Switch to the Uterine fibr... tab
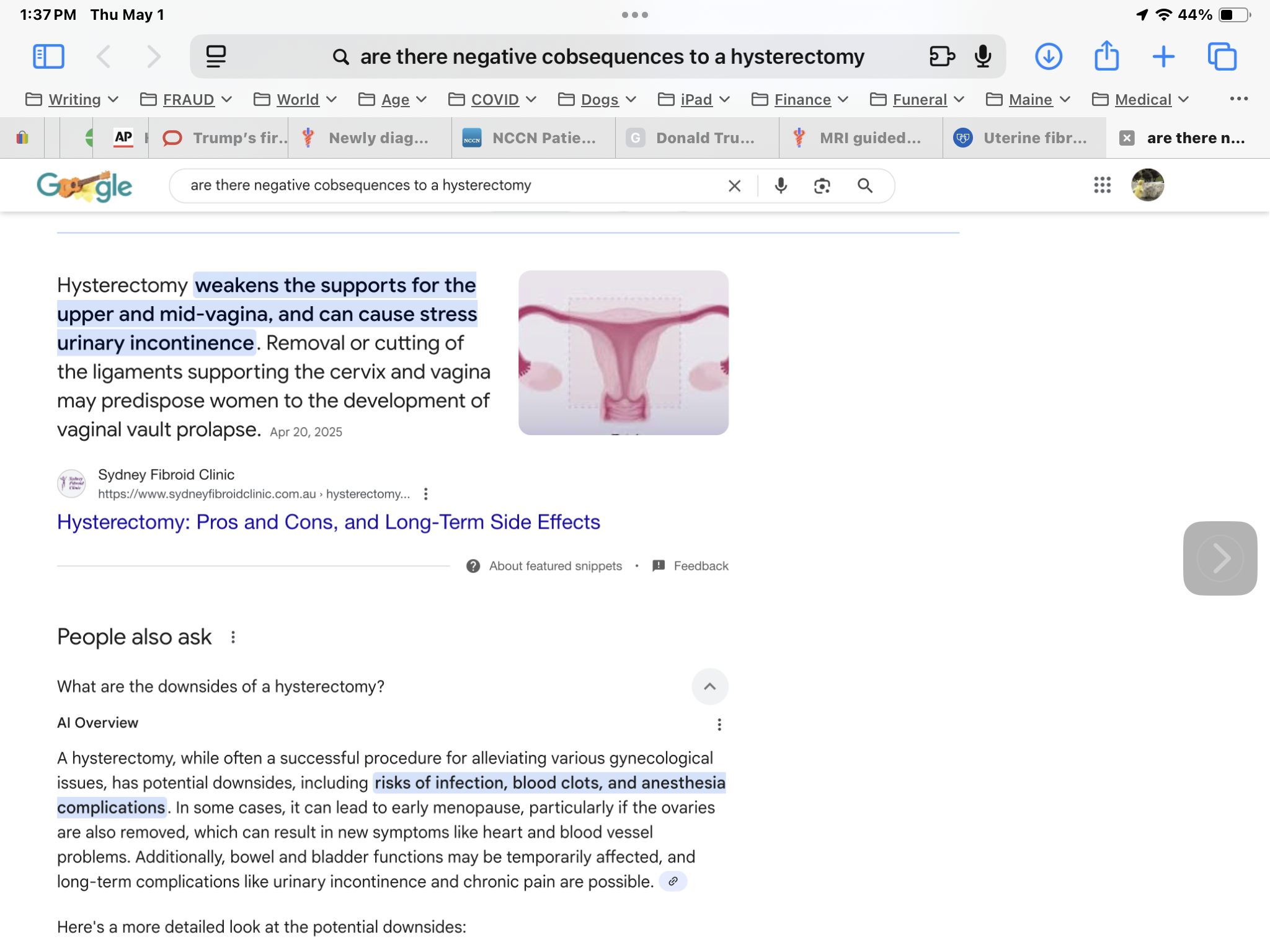The height and width of the screenshot is (952, 1270). pos(1024,138)
